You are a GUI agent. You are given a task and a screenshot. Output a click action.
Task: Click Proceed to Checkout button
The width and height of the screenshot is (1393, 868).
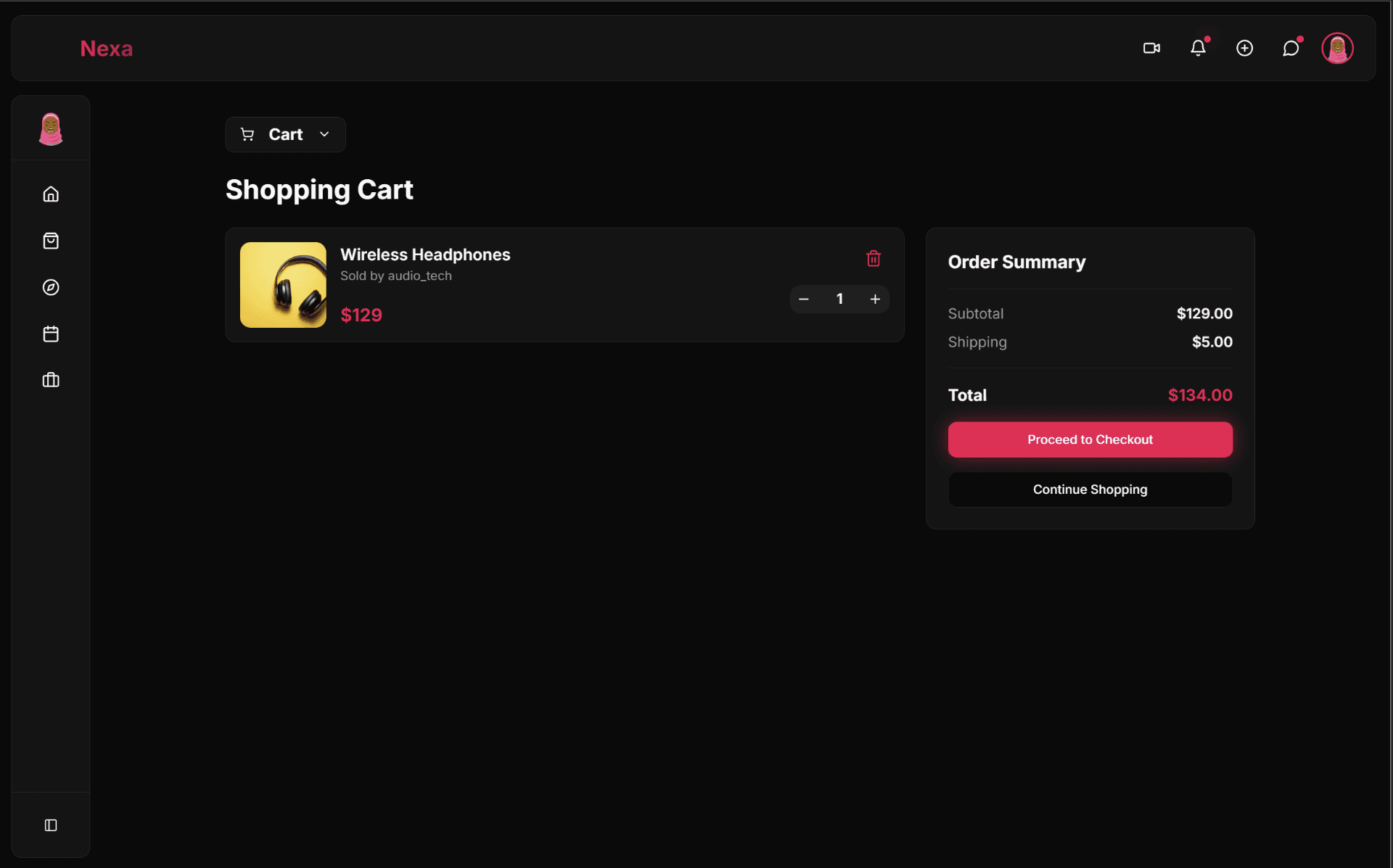coord(1090,439)
